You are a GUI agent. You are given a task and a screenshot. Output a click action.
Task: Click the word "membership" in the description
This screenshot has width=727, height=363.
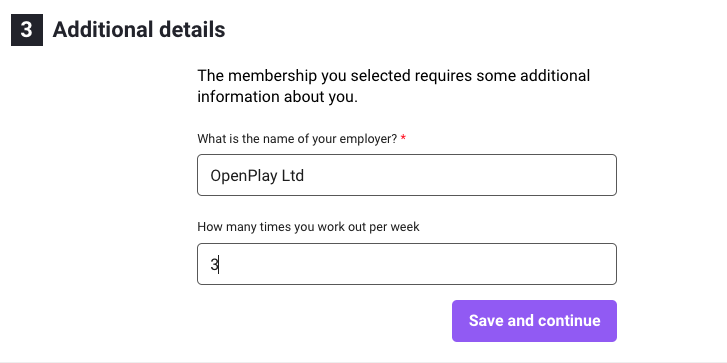[x=273, y=76]
